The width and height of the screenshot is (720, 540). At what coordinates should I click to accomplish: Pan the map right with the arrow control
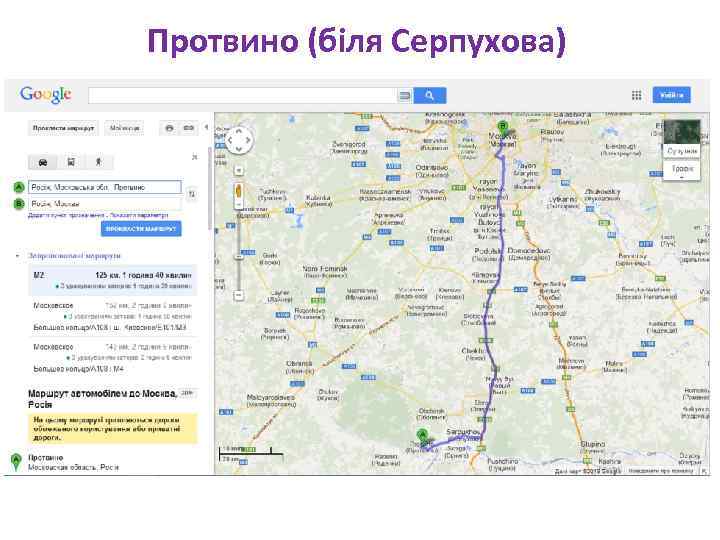point(248,140)
